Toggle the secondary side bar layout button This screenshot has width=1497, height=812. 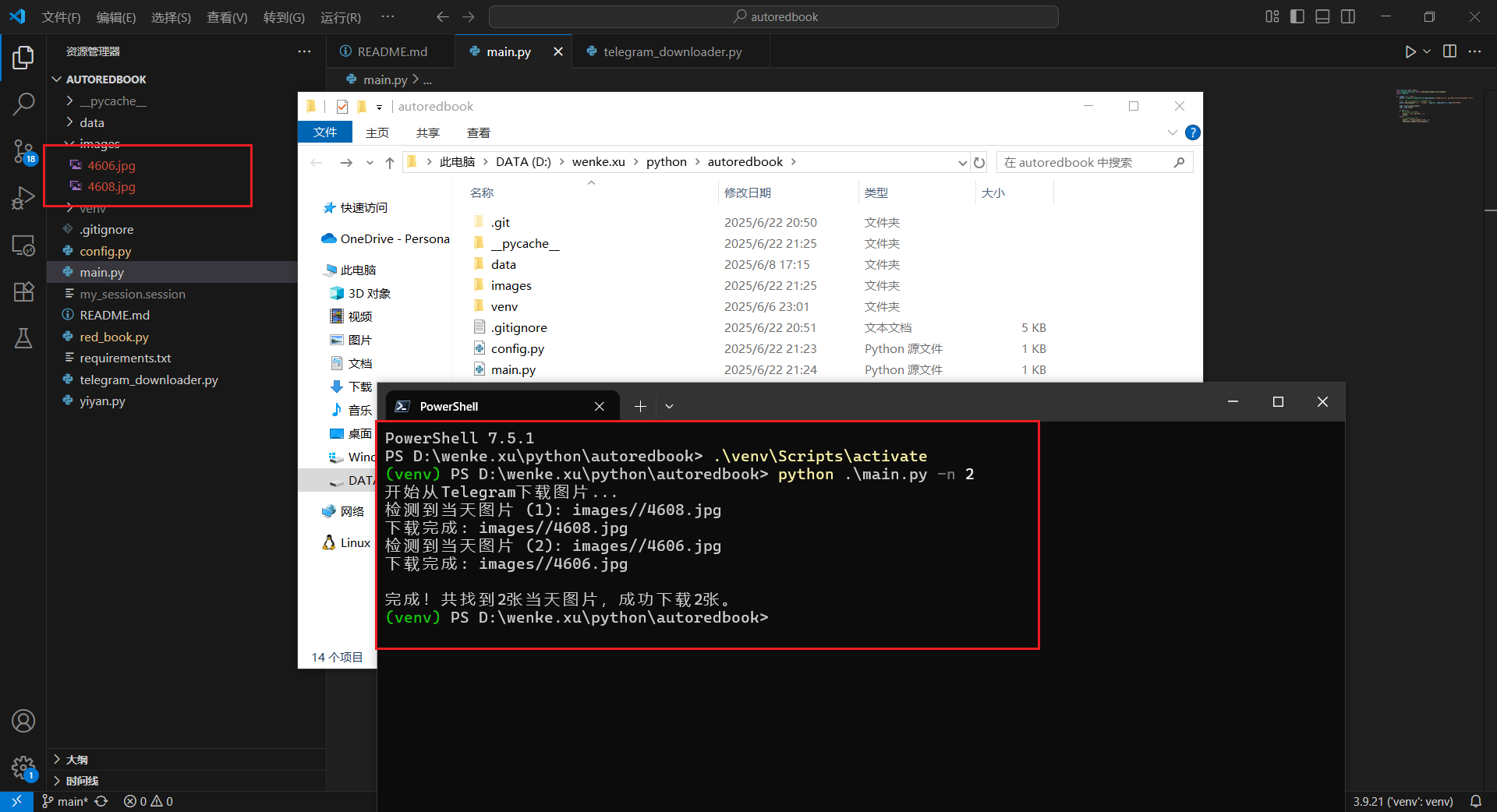point(1348,16)
